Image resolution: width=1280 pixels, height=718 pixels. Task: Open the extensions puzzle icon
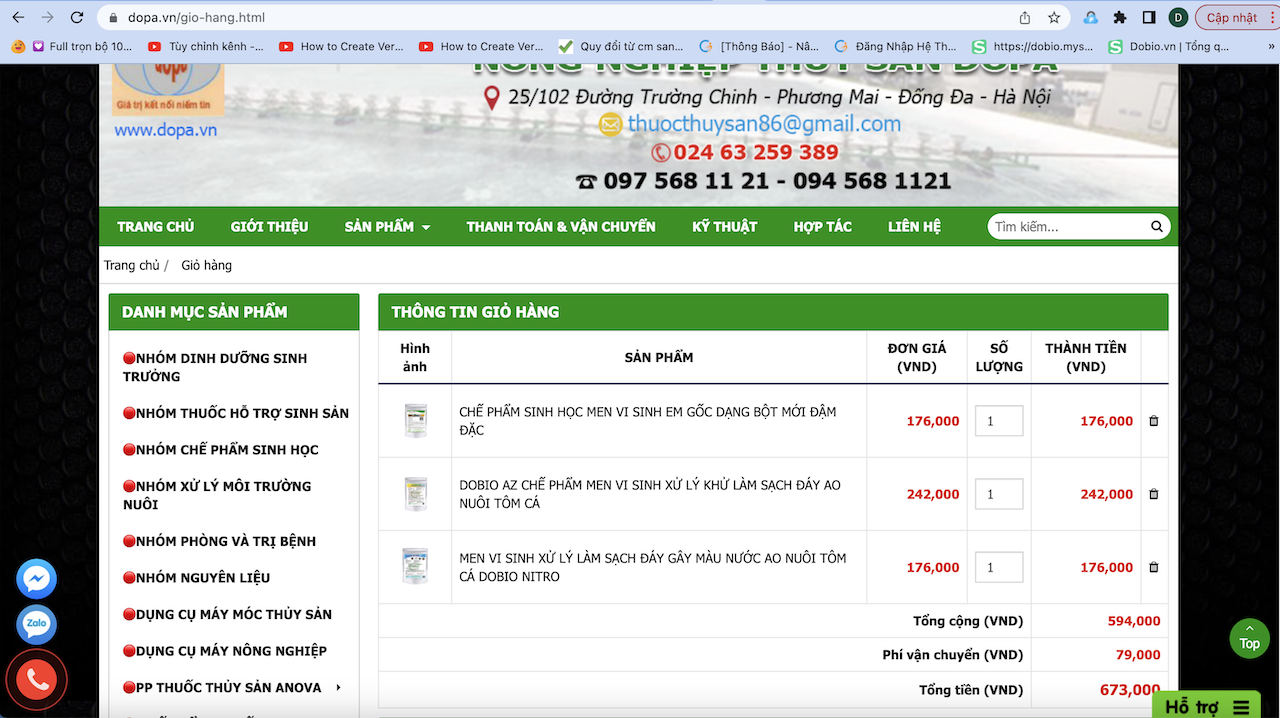(x=1119, y=17)
